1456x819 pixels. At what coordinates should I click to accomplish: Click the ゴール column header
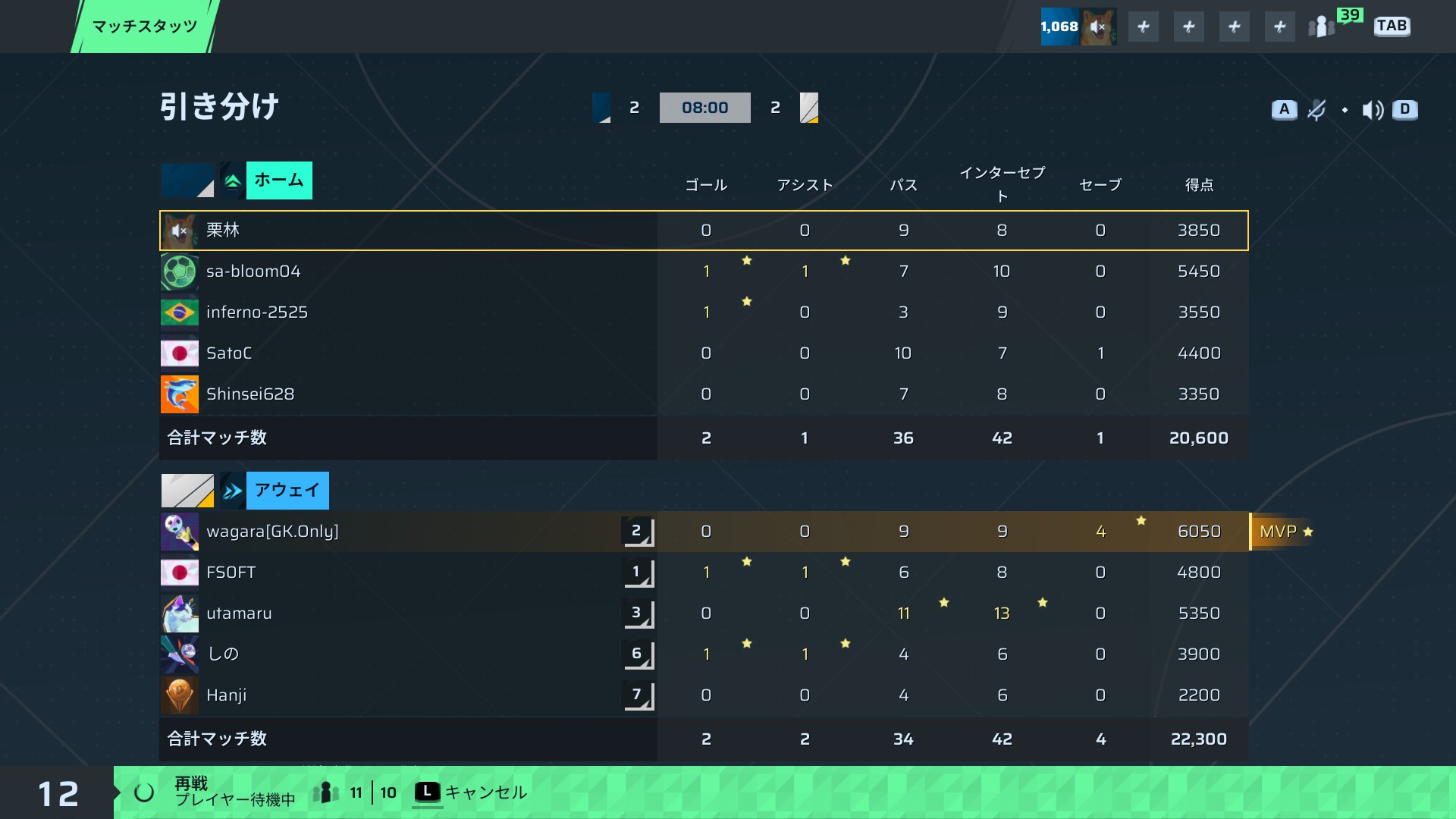point(706,185)
